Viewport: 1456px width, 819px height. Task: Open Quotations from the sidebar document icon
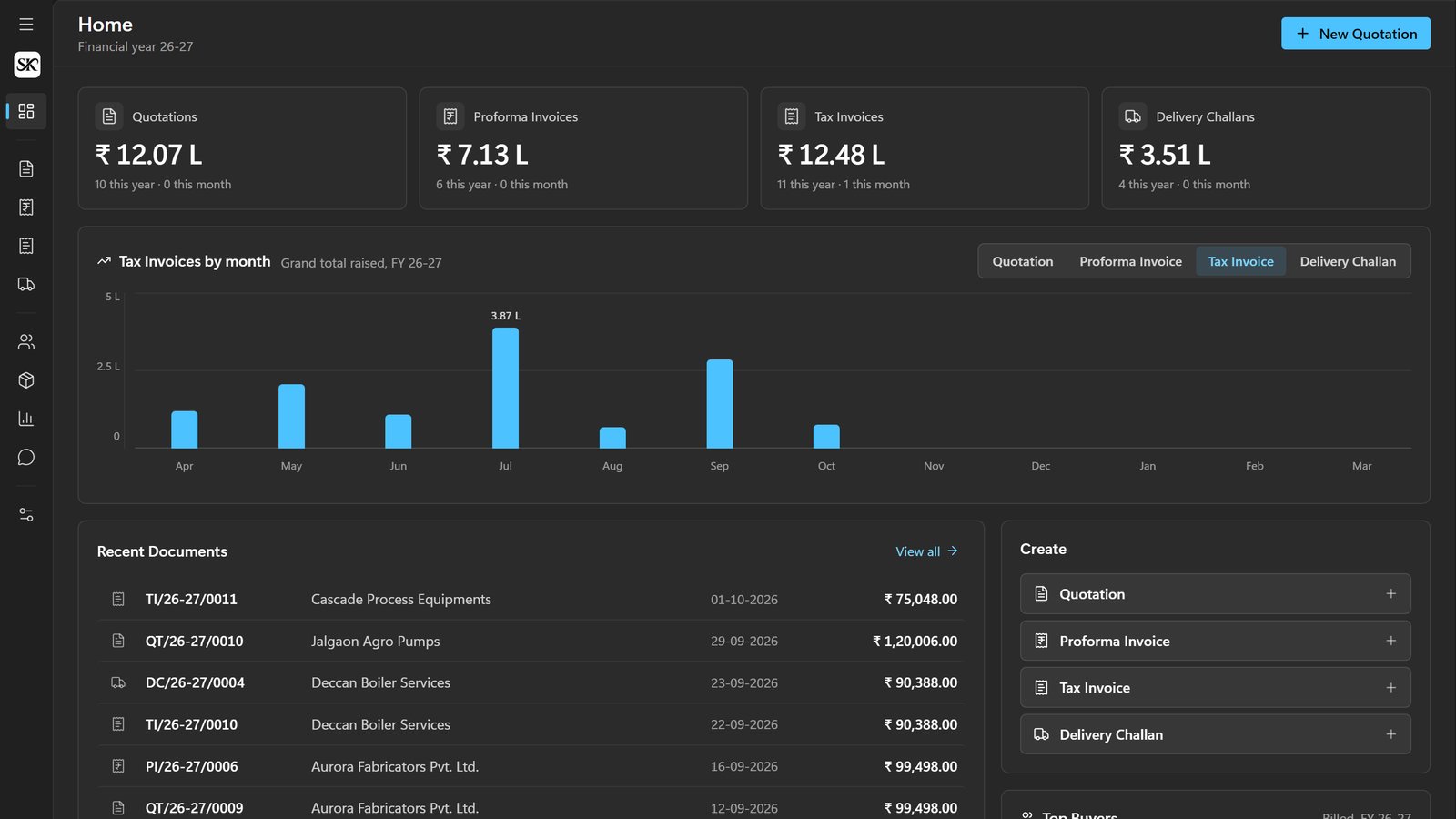point(26,169)
